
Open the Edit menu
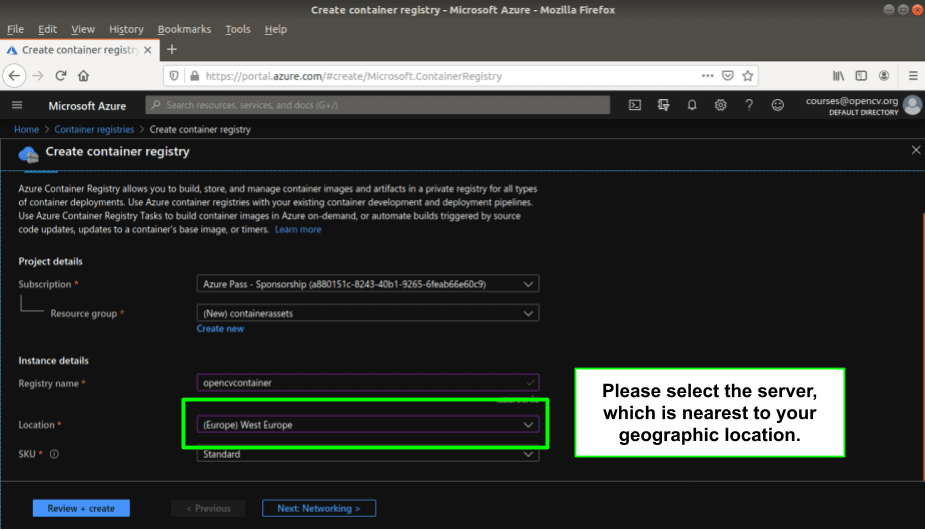47,29
